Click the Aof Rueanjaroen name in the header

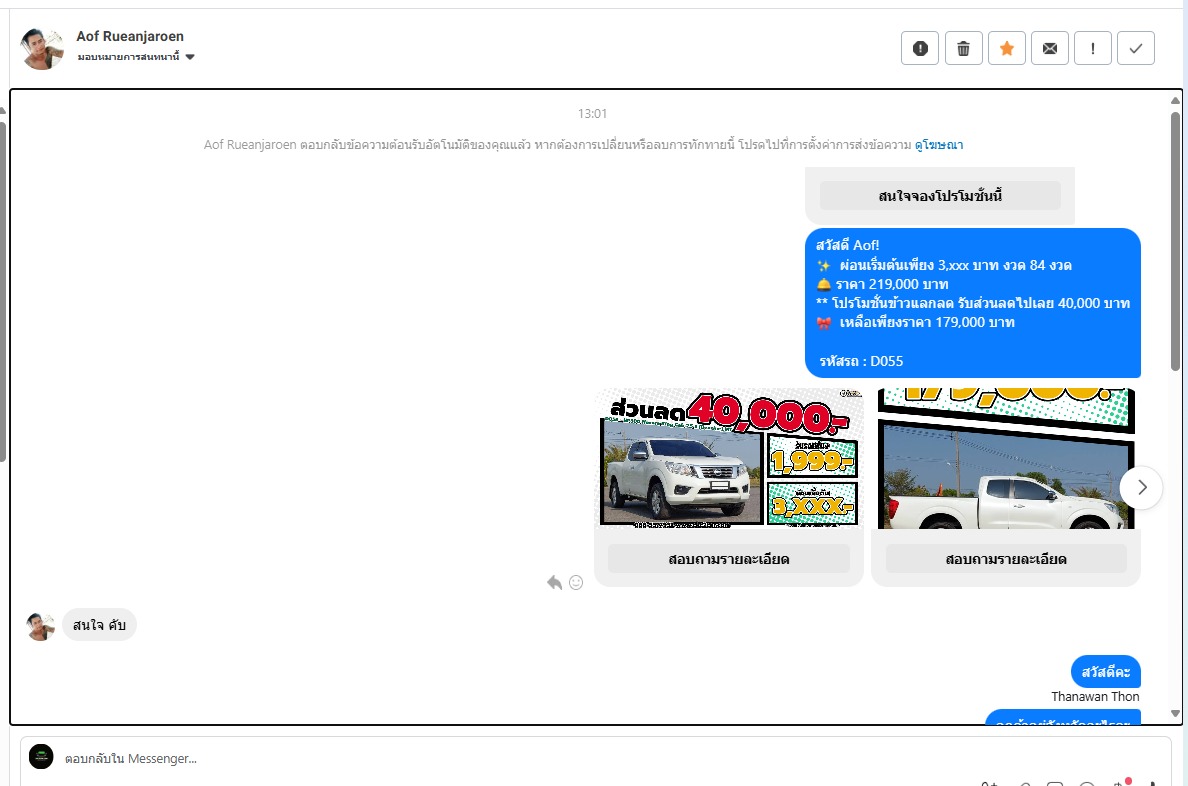point(130,36)
